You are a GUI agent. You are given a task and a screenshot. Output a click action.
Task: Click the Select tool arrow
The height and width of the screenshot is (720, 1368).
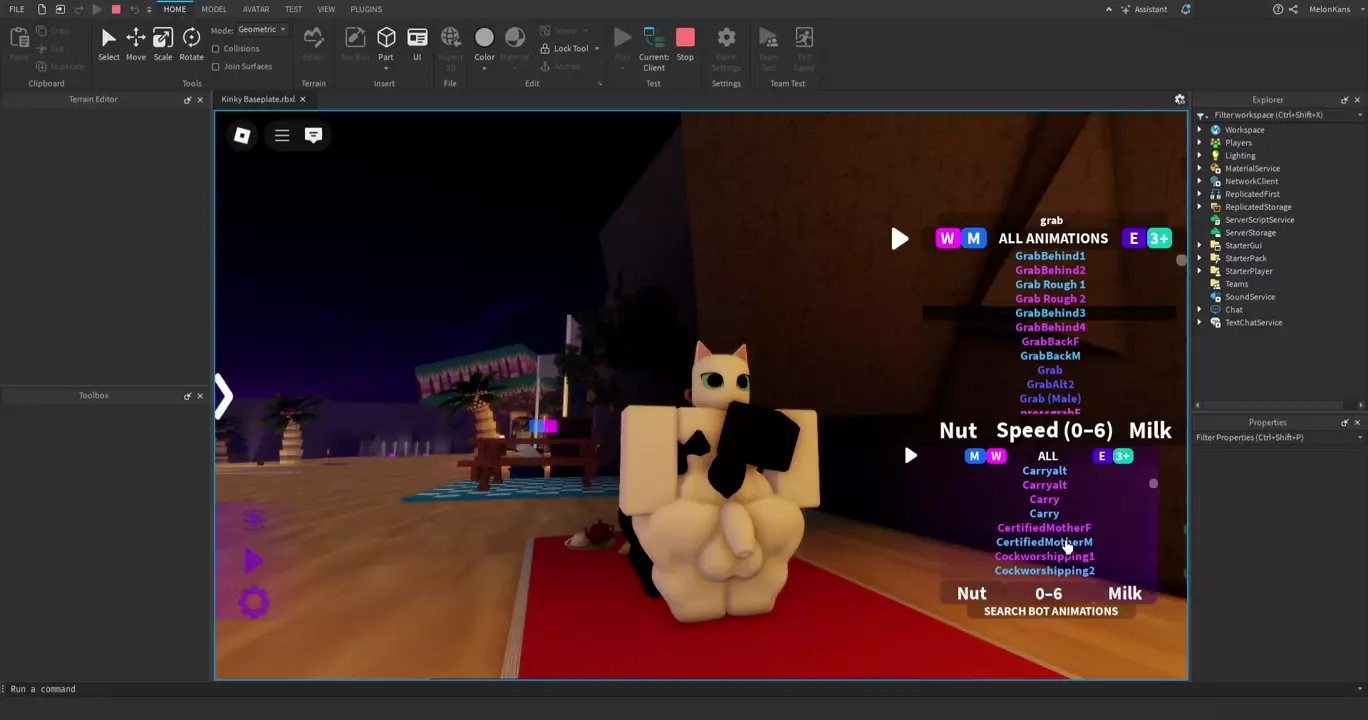pyautogui.click(x=108, y=42)
